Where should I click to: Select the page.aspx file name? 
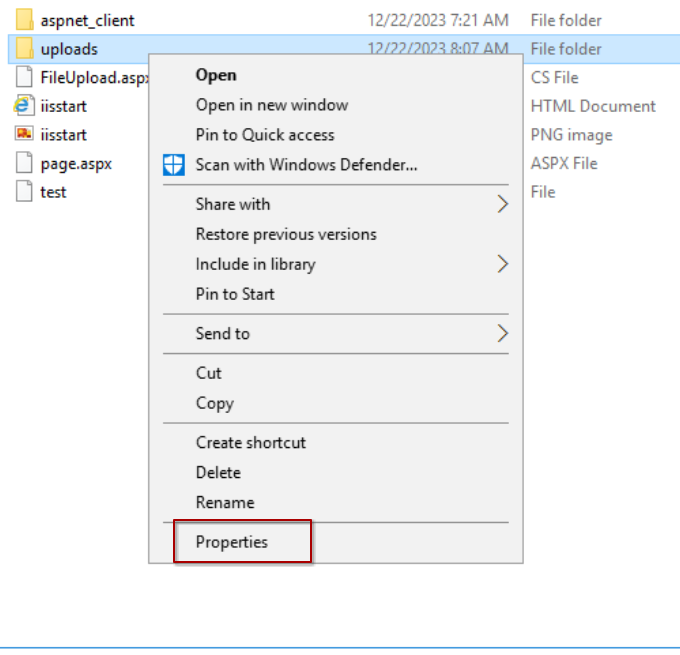pyautogui.click(x=76, y=164)
